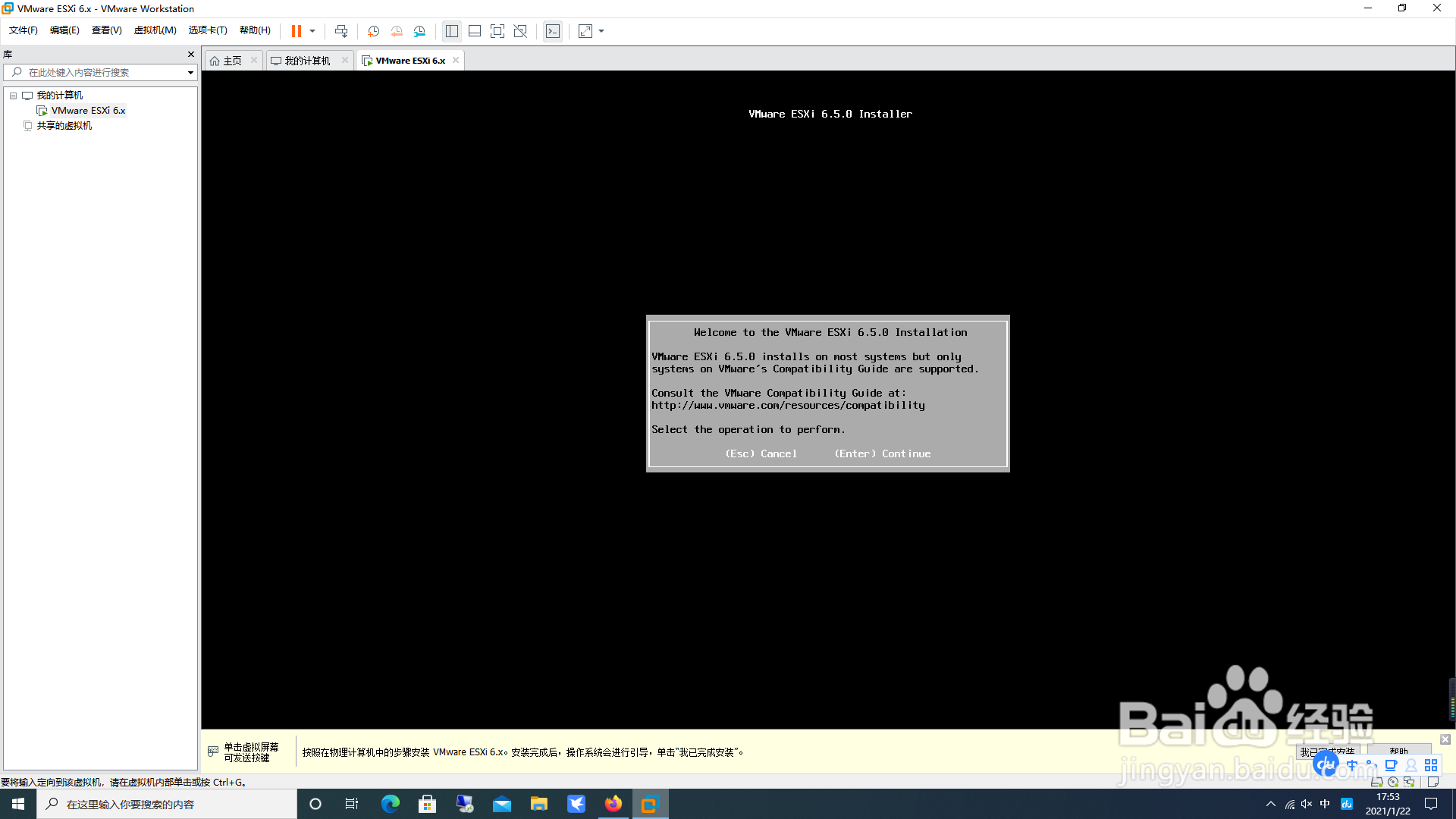
Task: Click the VMware Workstation taskbar icon
Action: click(650, 804)
